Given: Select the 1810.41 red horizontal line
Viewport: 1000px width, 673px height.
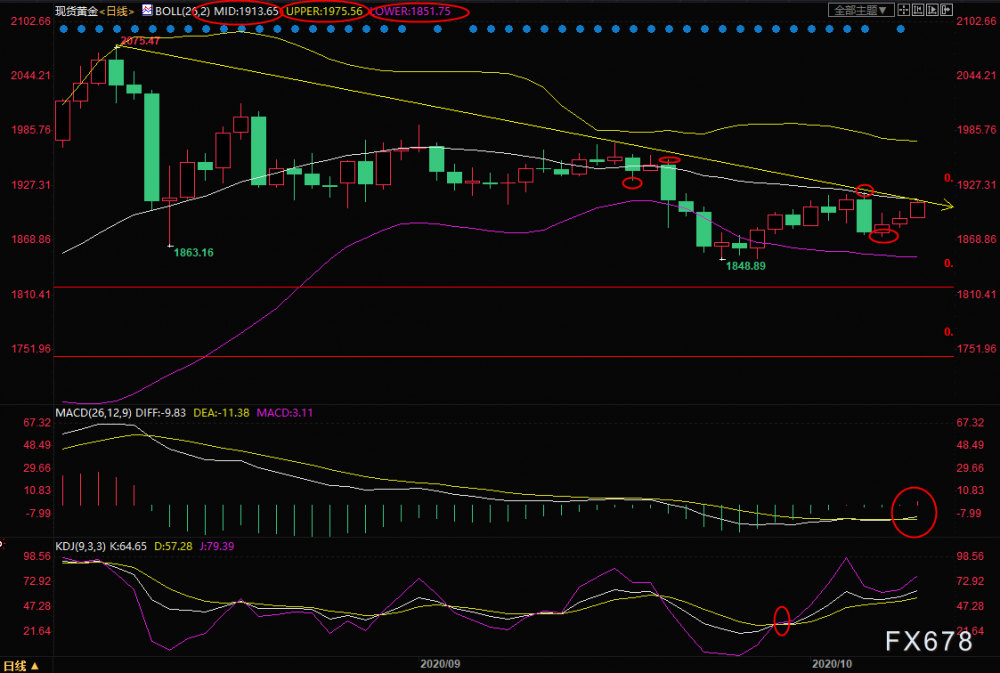Looking at the screenshot, I should click(504, 288).
